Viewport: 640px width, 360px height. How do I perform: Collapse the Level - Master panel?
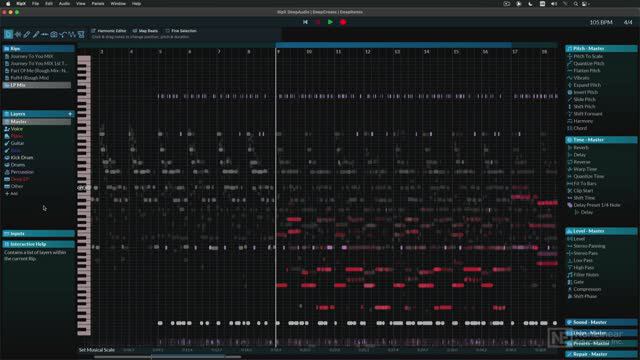pos(601,231)
